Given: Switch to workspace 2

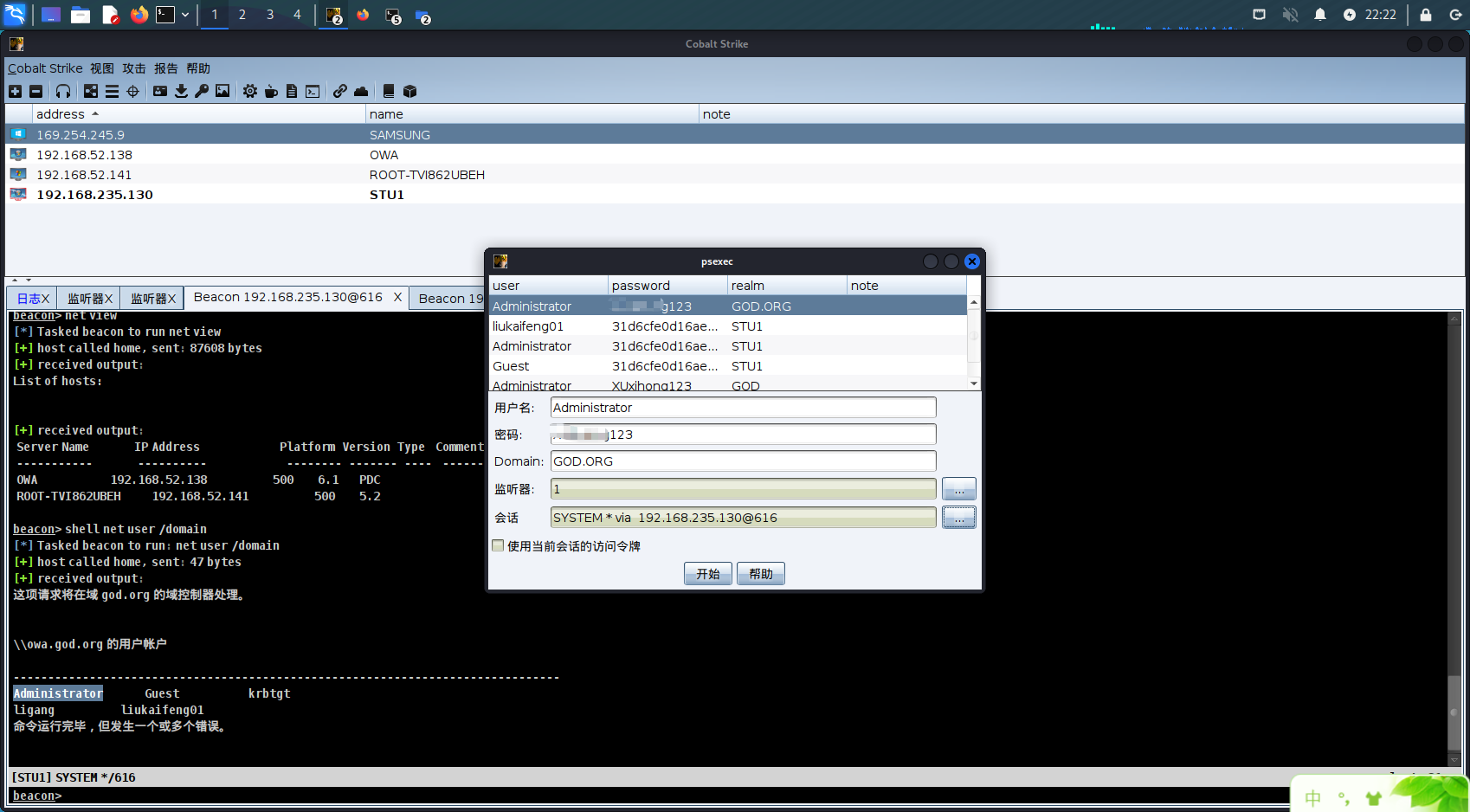Looking at the screenshot, I should [x=242, y=15].
